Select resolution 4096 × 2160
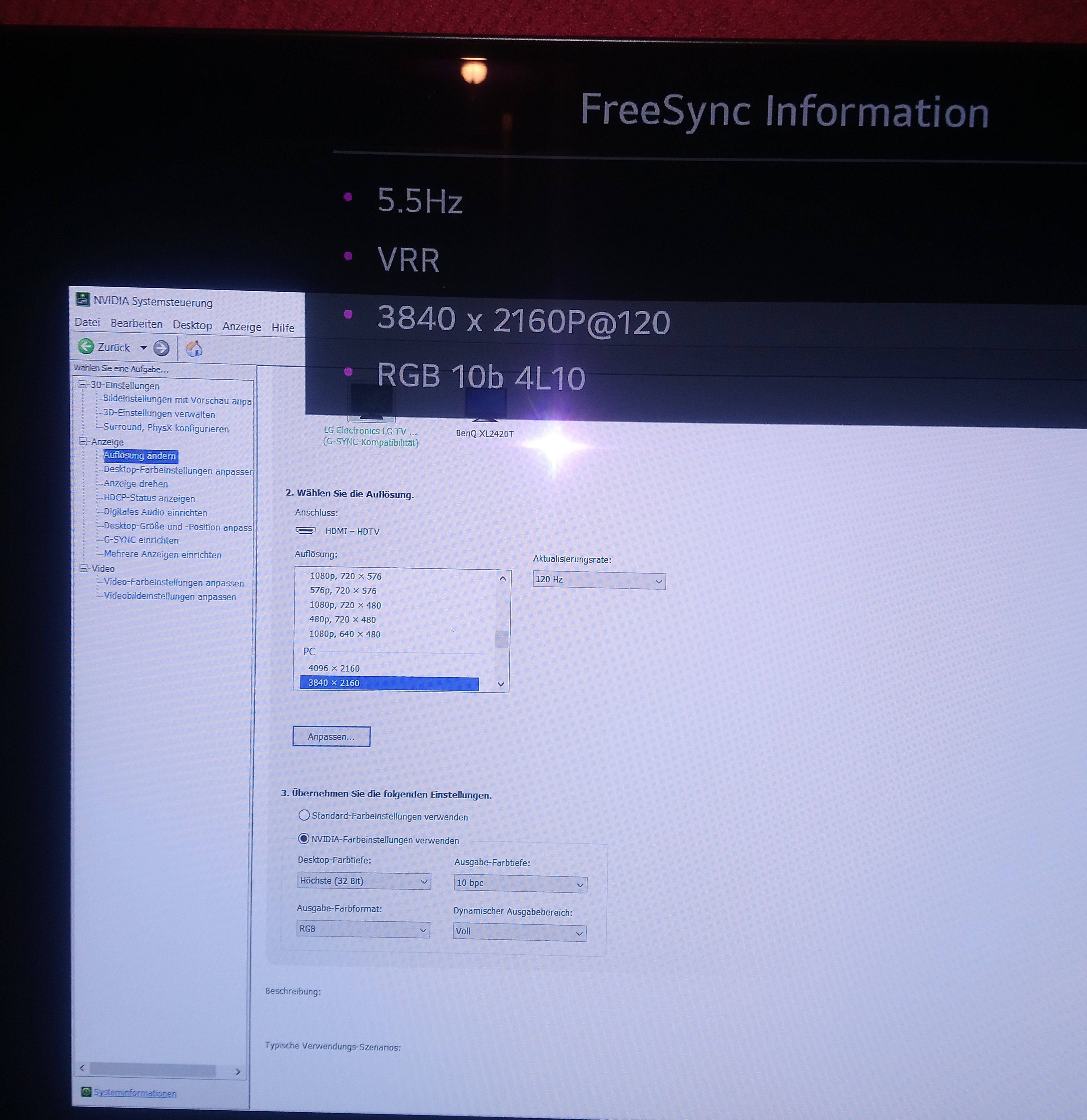This screenshot has width=1087, height=1120. pos(334,668)
